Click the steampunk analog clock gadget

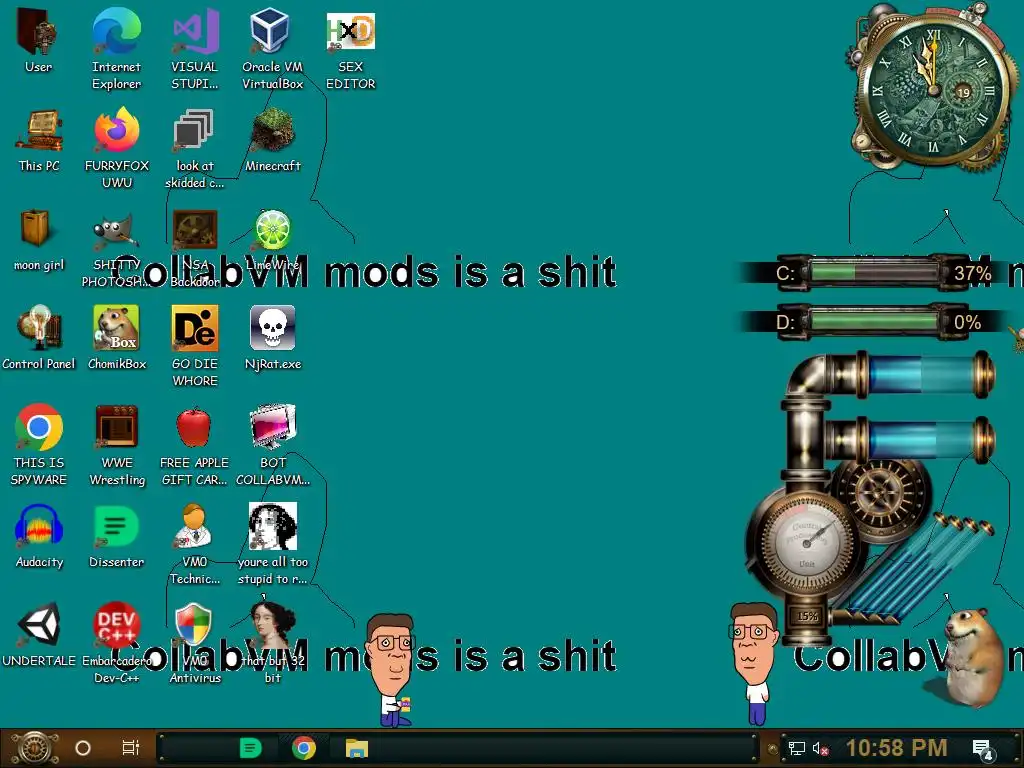(x=933, y=89)
